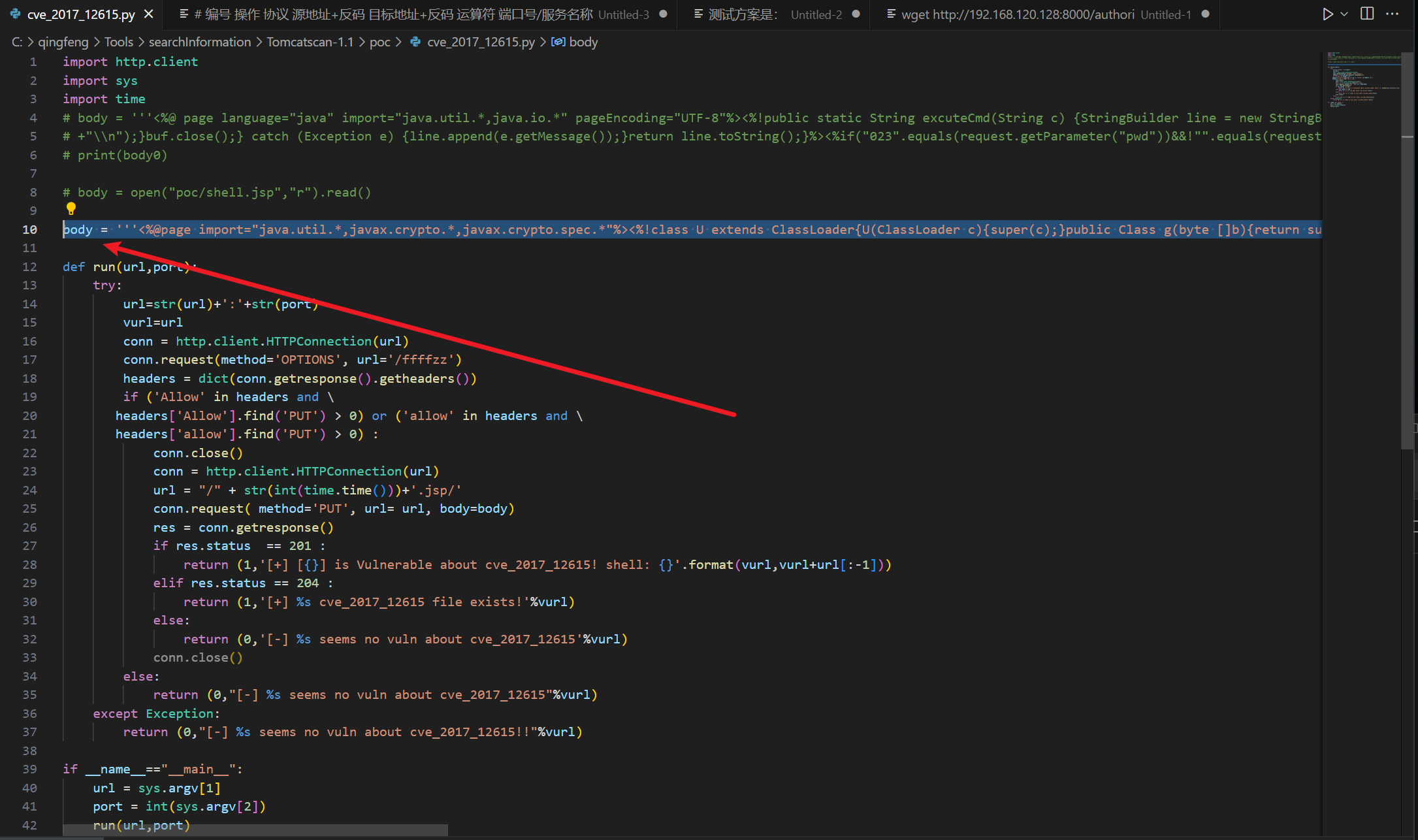Viewport: 1418px width, 840px height.
Task: Click the 'OPTIONS' request line
Action: click(293, 359)
